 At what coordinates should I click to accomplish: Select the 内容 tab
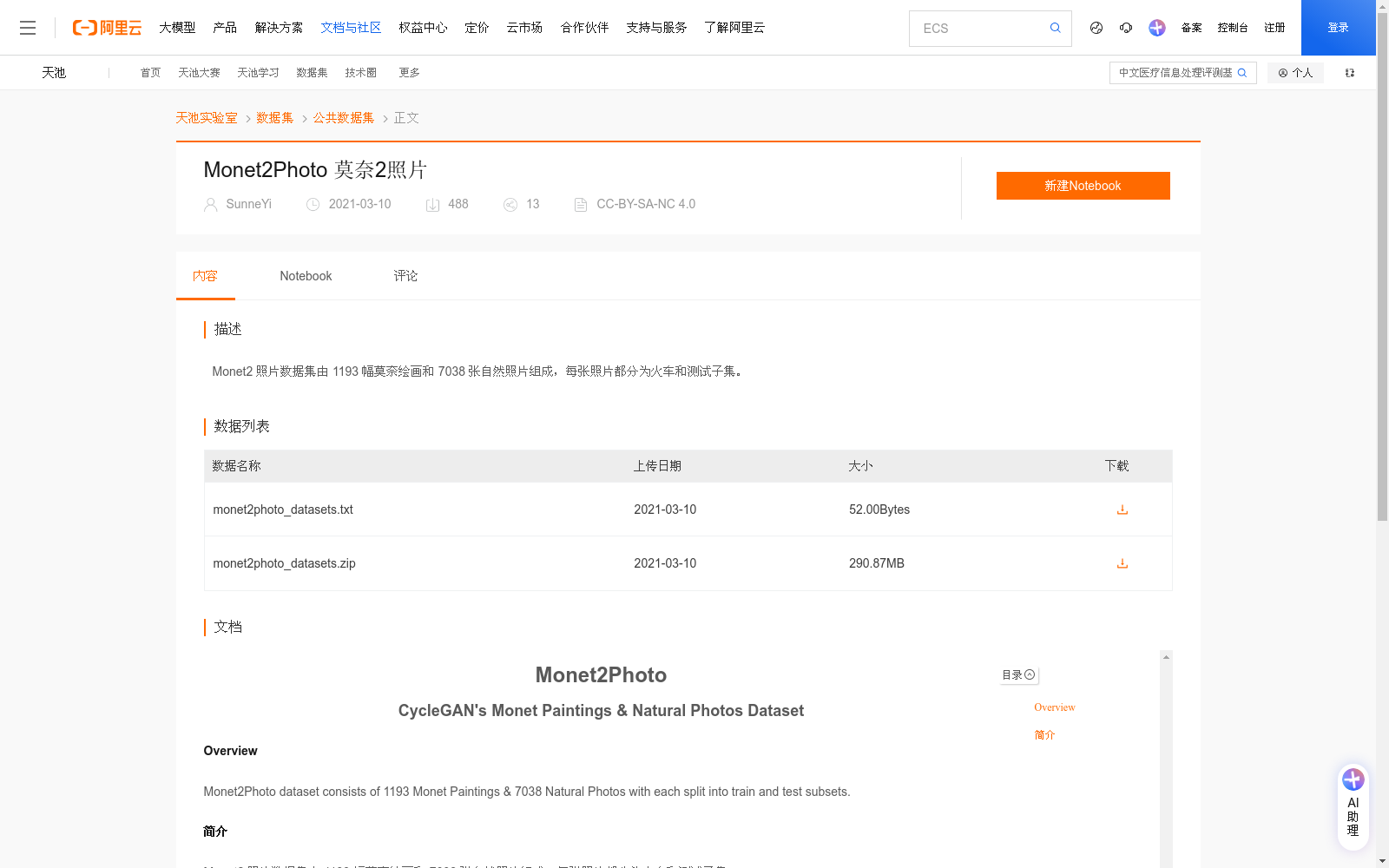tap(205, 276)
